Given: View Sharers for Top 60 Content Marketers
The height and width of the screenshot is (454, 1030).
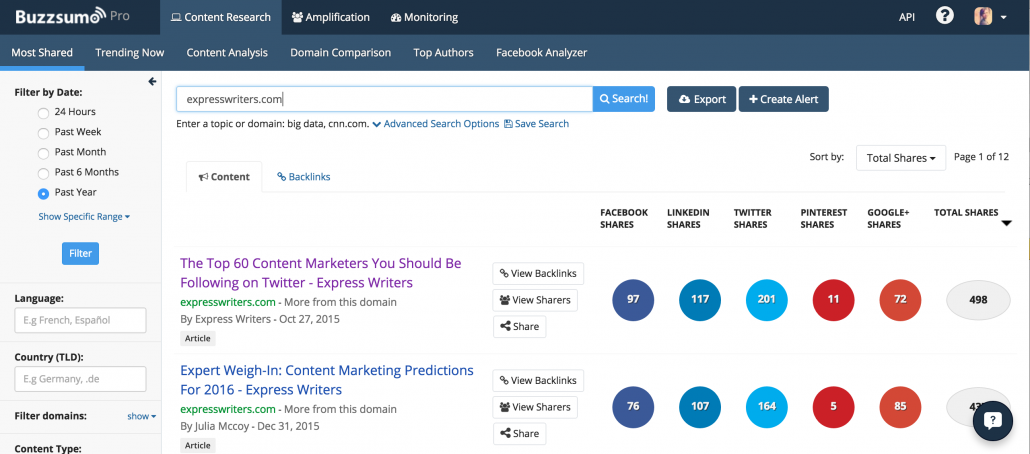Looking at the screenshot, I should pyautogui.click(x=535, y=300).
